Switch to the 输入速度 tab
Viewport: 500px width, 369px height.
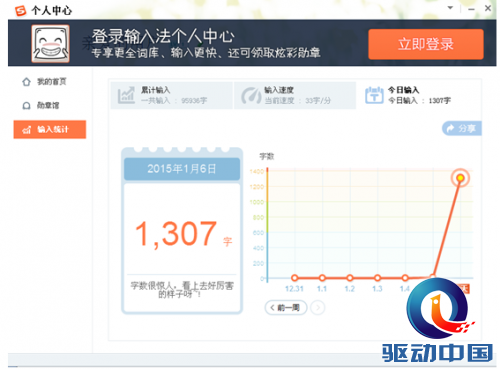295,95
